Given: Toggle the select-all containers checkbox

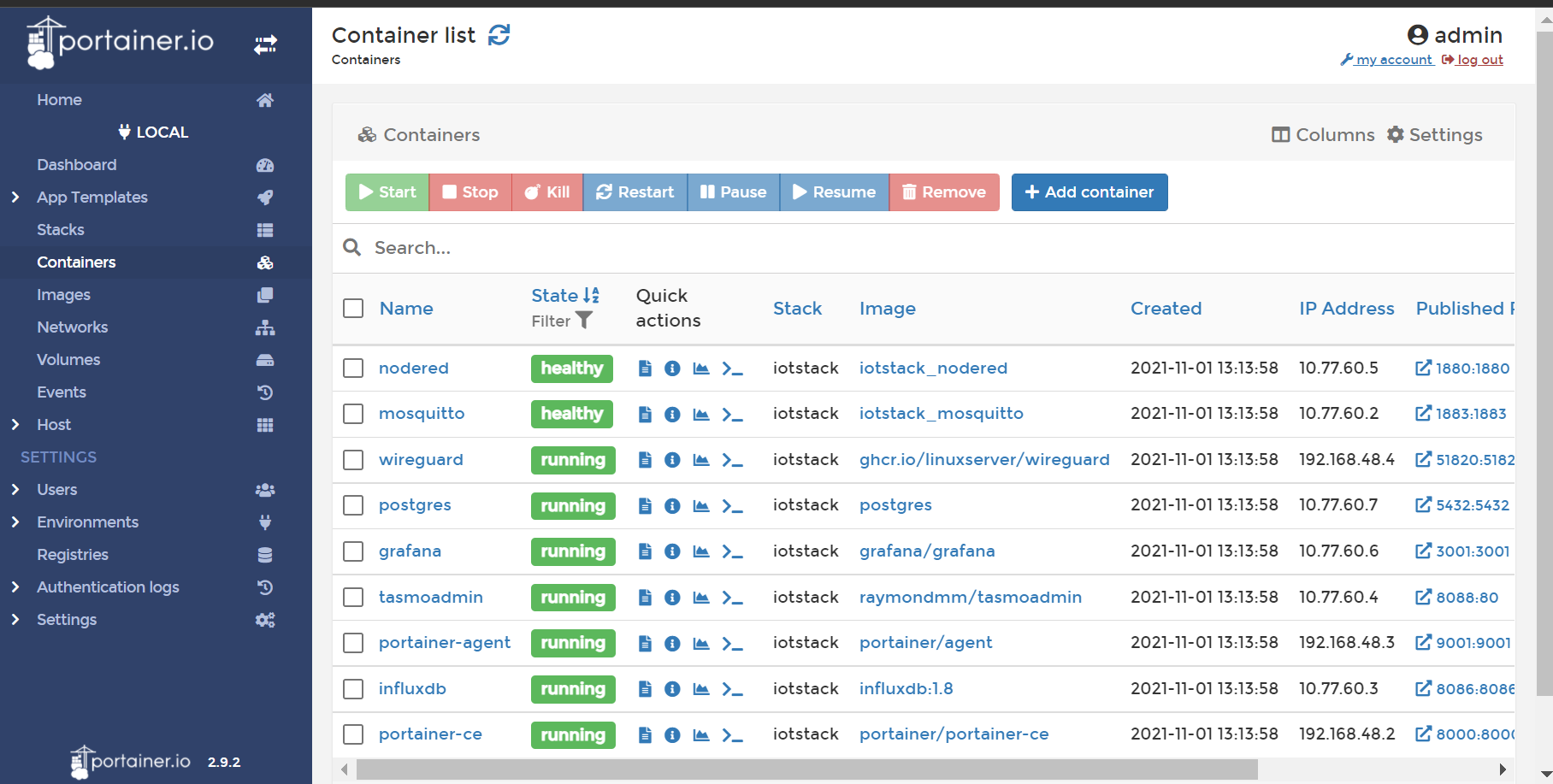Looking at the screenshot, I should [x=353, y=309].
